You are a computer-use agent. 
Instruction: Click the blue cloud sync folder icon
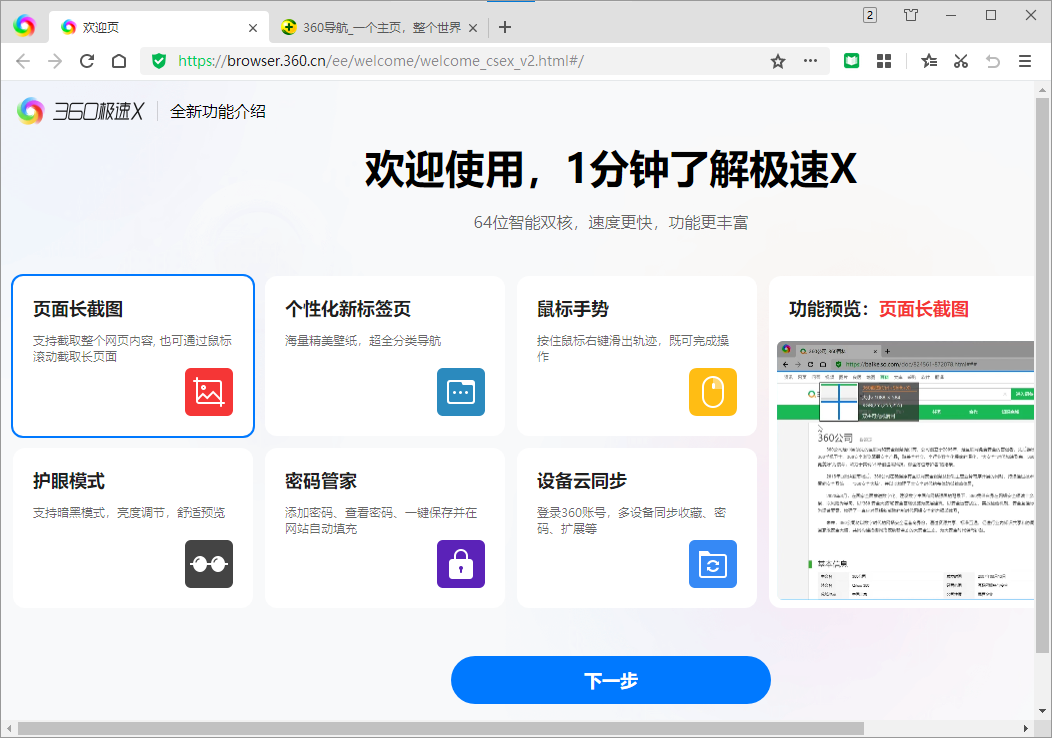click(713, 564)
